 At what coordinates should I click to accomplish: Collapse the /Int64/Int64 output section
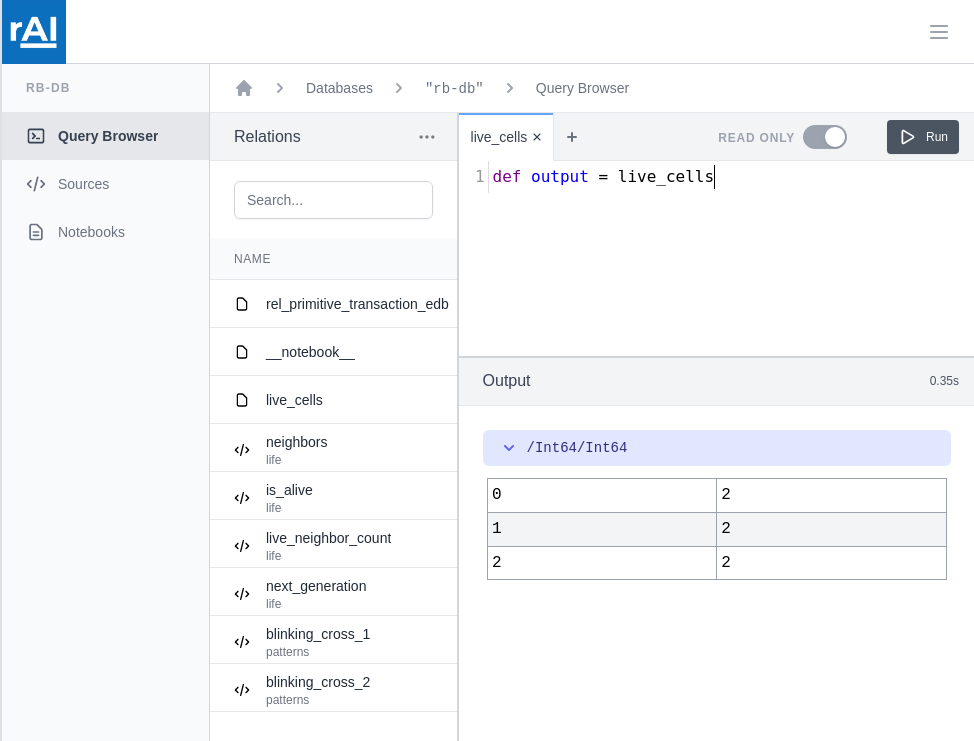click(x=509, y=448)
